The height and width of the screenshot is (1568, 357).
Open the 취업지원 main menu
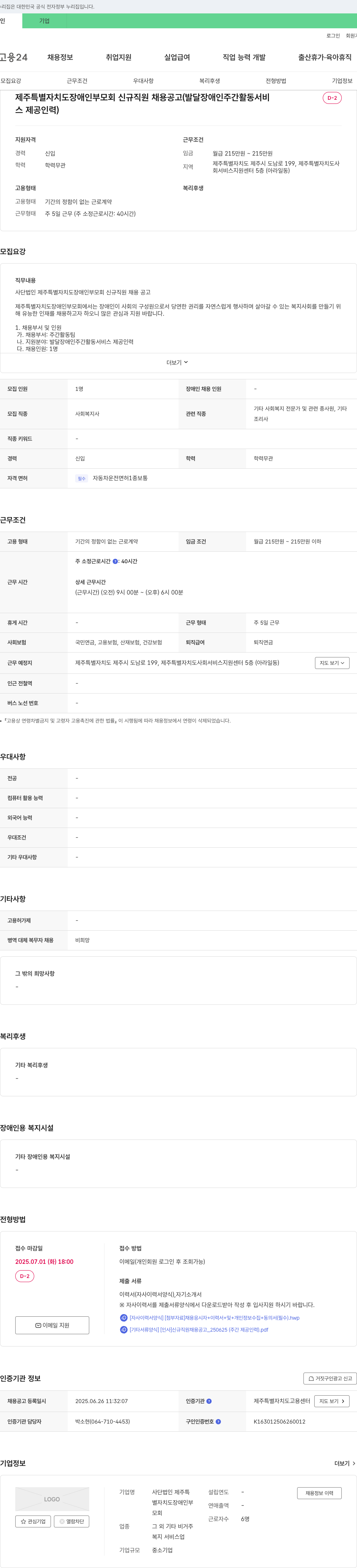point(119,57)
